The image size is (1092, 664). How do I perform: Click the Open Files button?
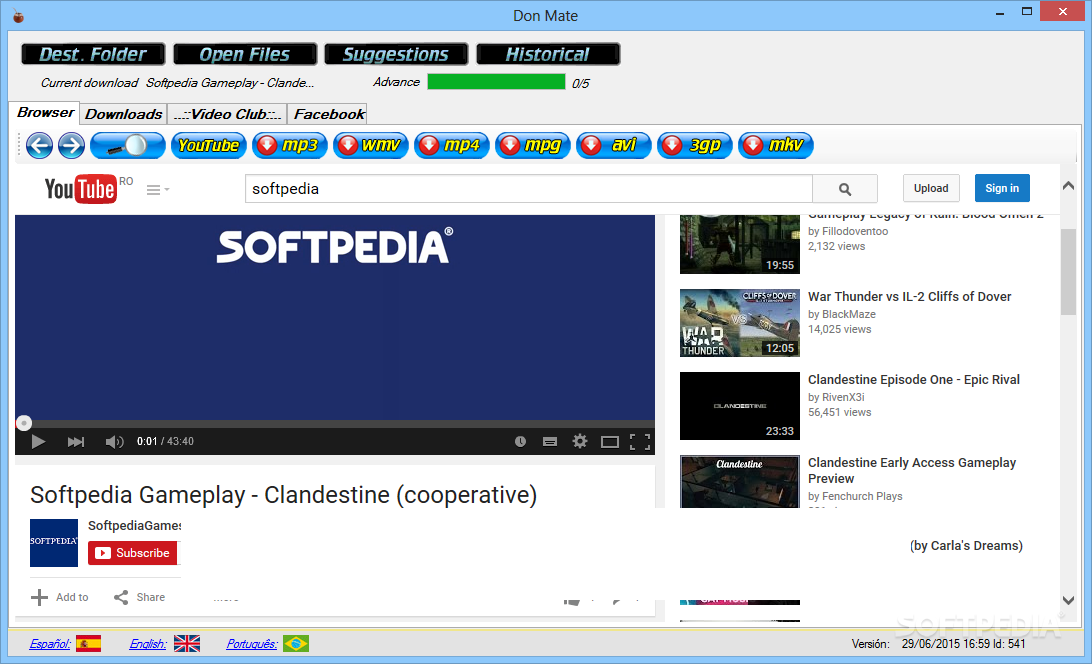(x=245, y=54)
